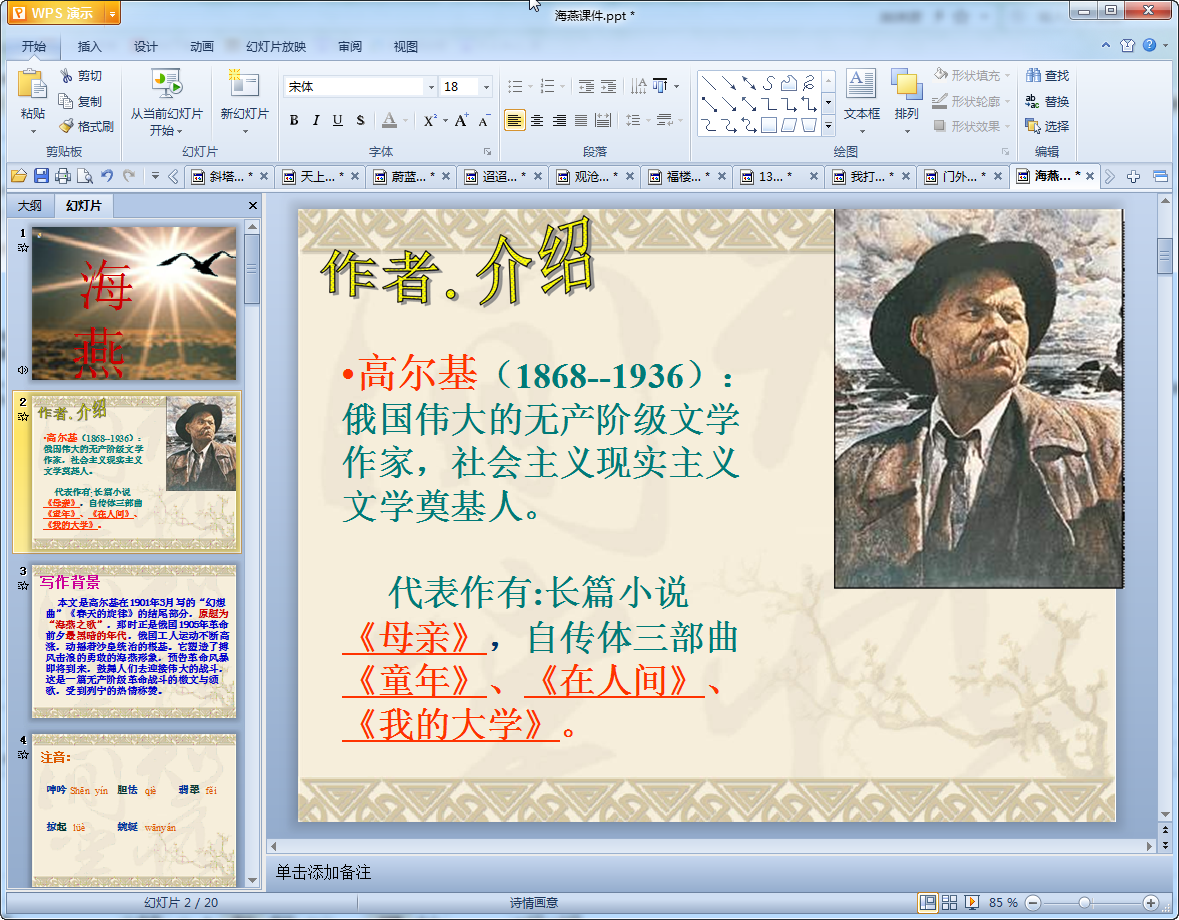Open the 动画 ribbon tab
The width and height of the screenshot is (1179, 920).
point(202,47)
